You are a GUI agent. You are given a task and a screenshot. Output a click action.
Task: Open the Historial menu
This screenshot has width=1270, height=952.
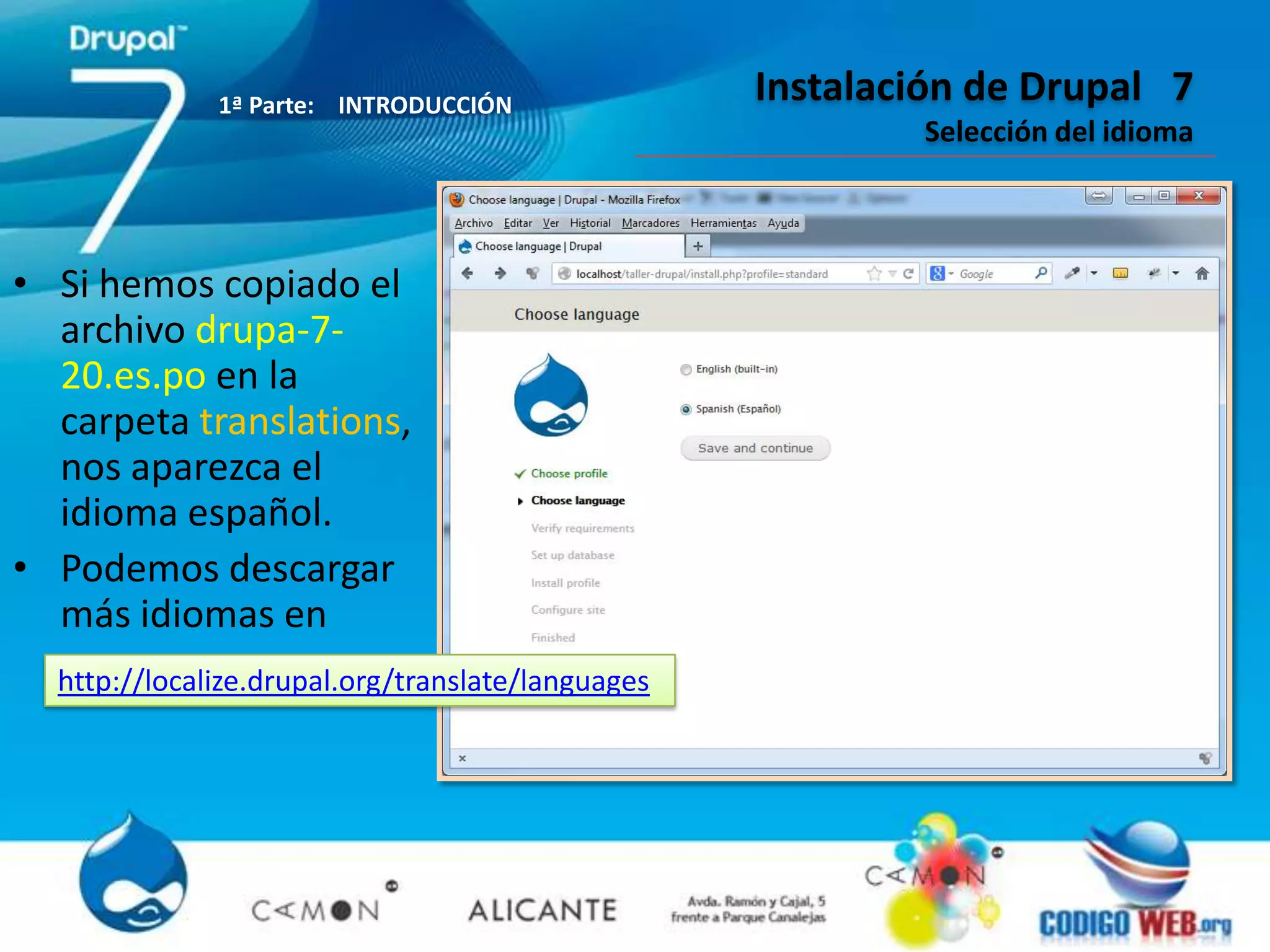click(590, 223)
